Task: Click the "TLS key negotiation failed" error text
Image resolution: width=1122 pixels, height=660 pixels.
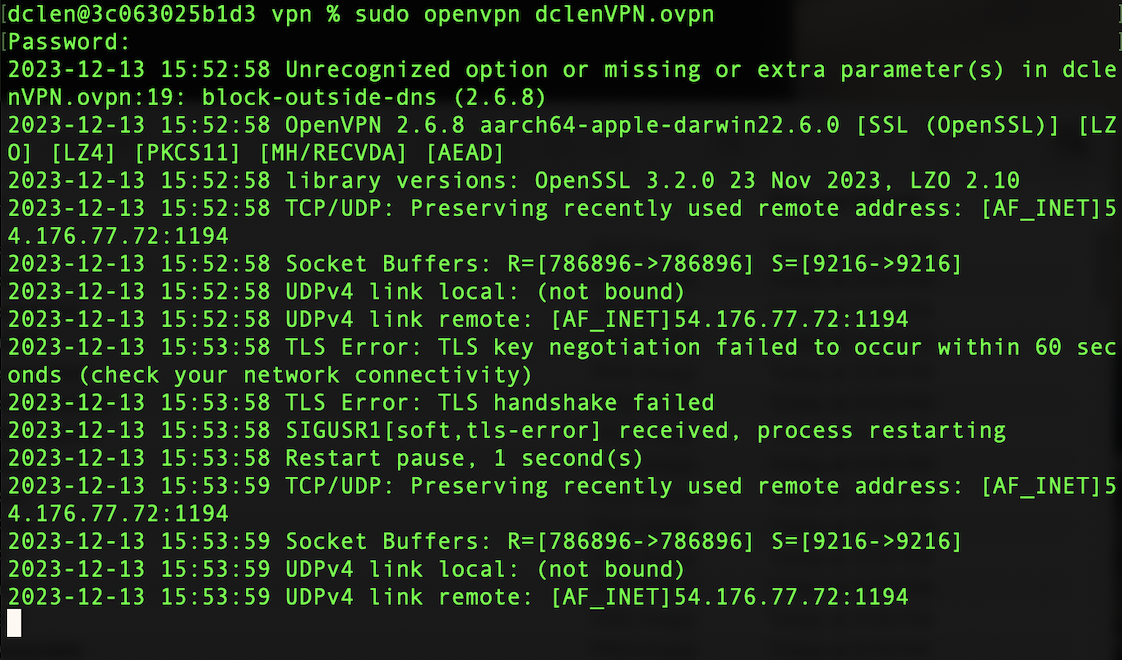Action: pyautogui.click(x=618, y=348)
